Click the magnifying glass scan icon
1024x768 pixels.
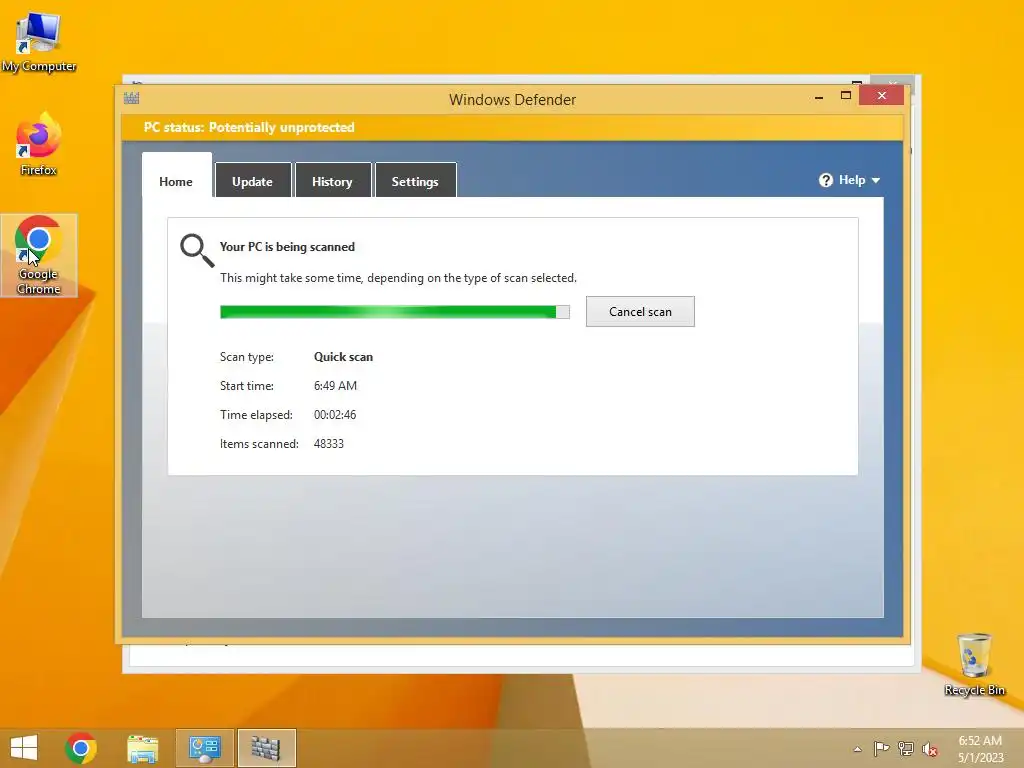(x=197, y=250)
